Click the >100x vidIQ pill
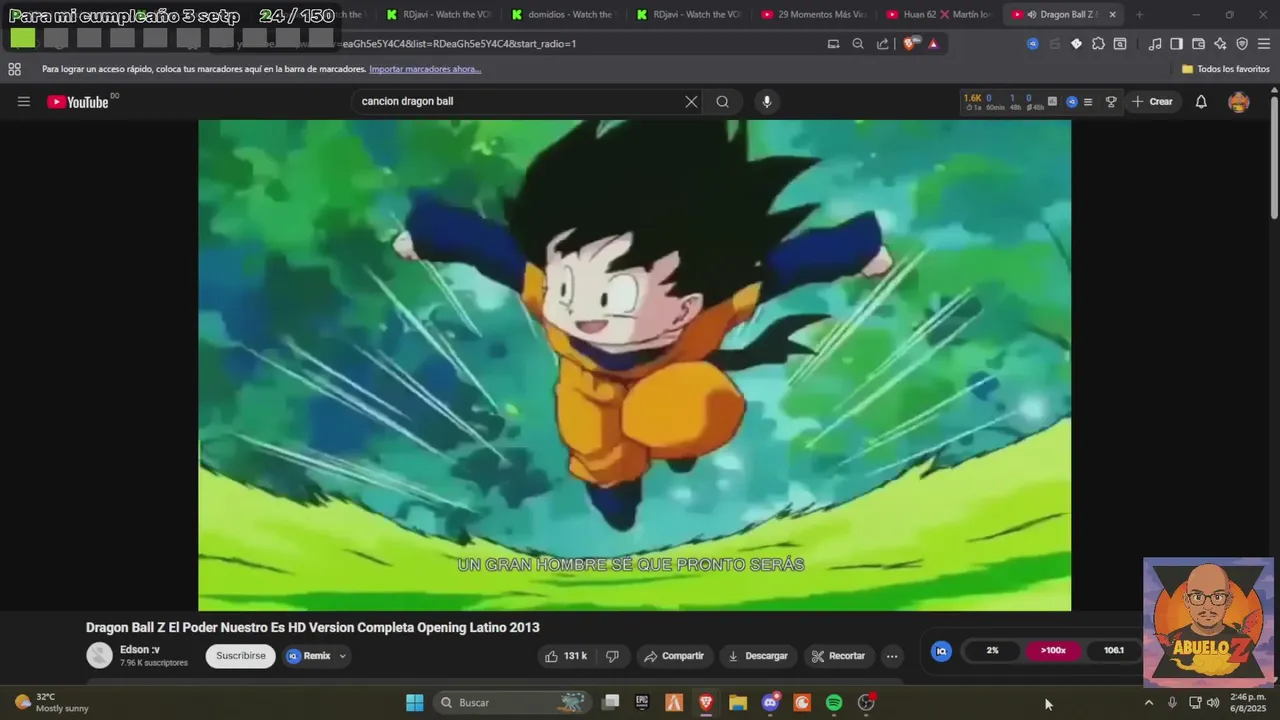This screenshot has width=1280, height=720. coord(1053,650)
